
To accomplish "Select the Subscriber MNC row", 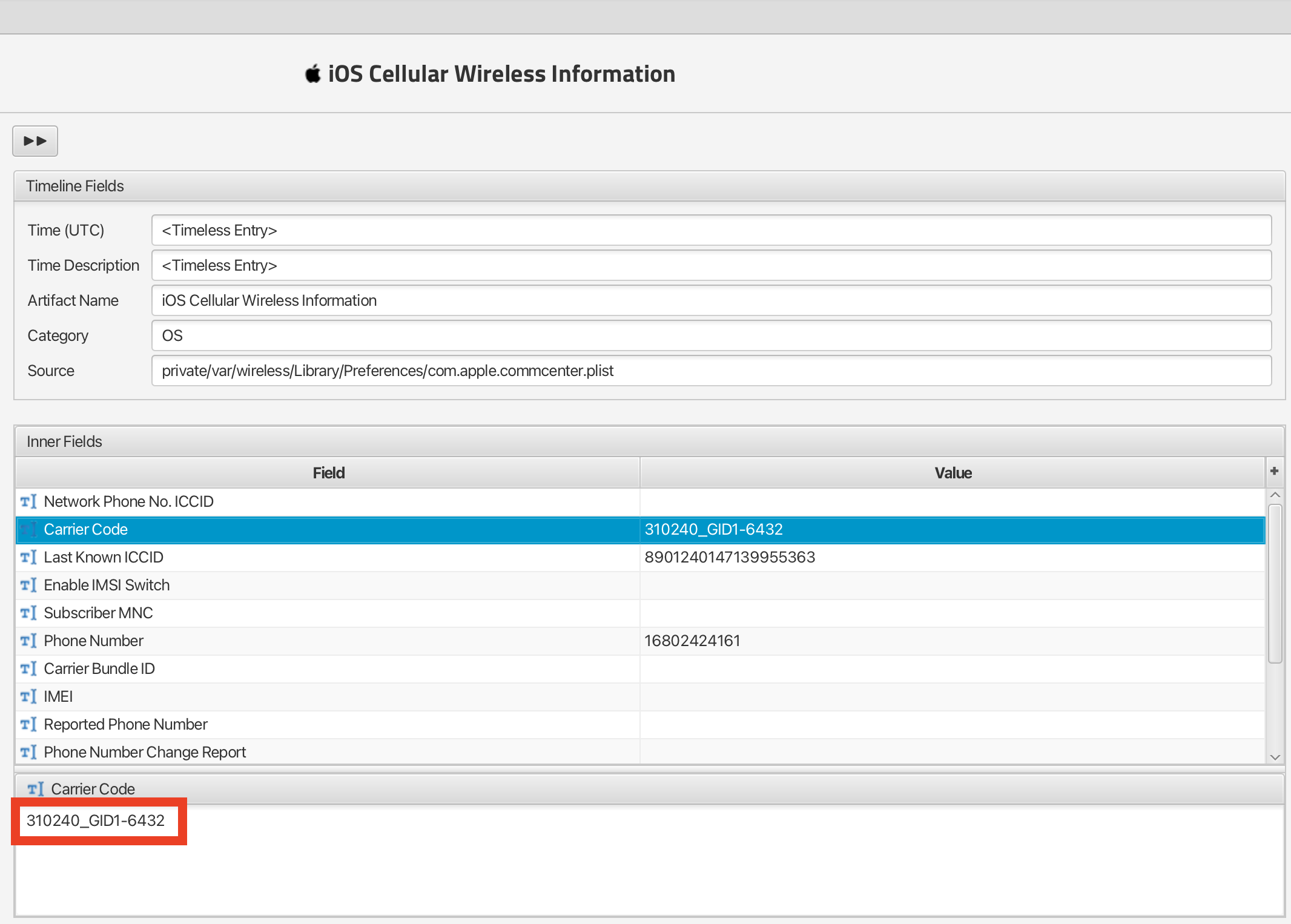I will pos(640,613).
